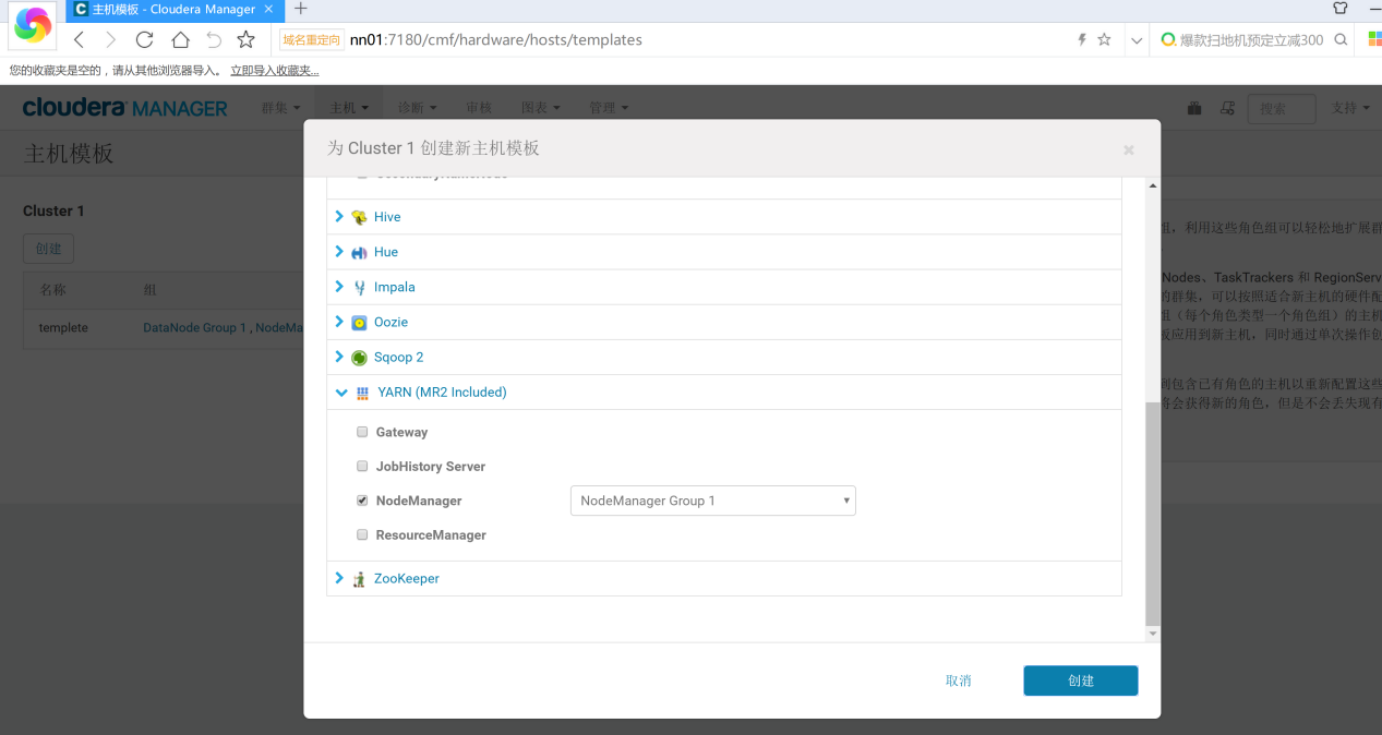Click the 创建 button under Cluster 1

[x=48, y=249]
